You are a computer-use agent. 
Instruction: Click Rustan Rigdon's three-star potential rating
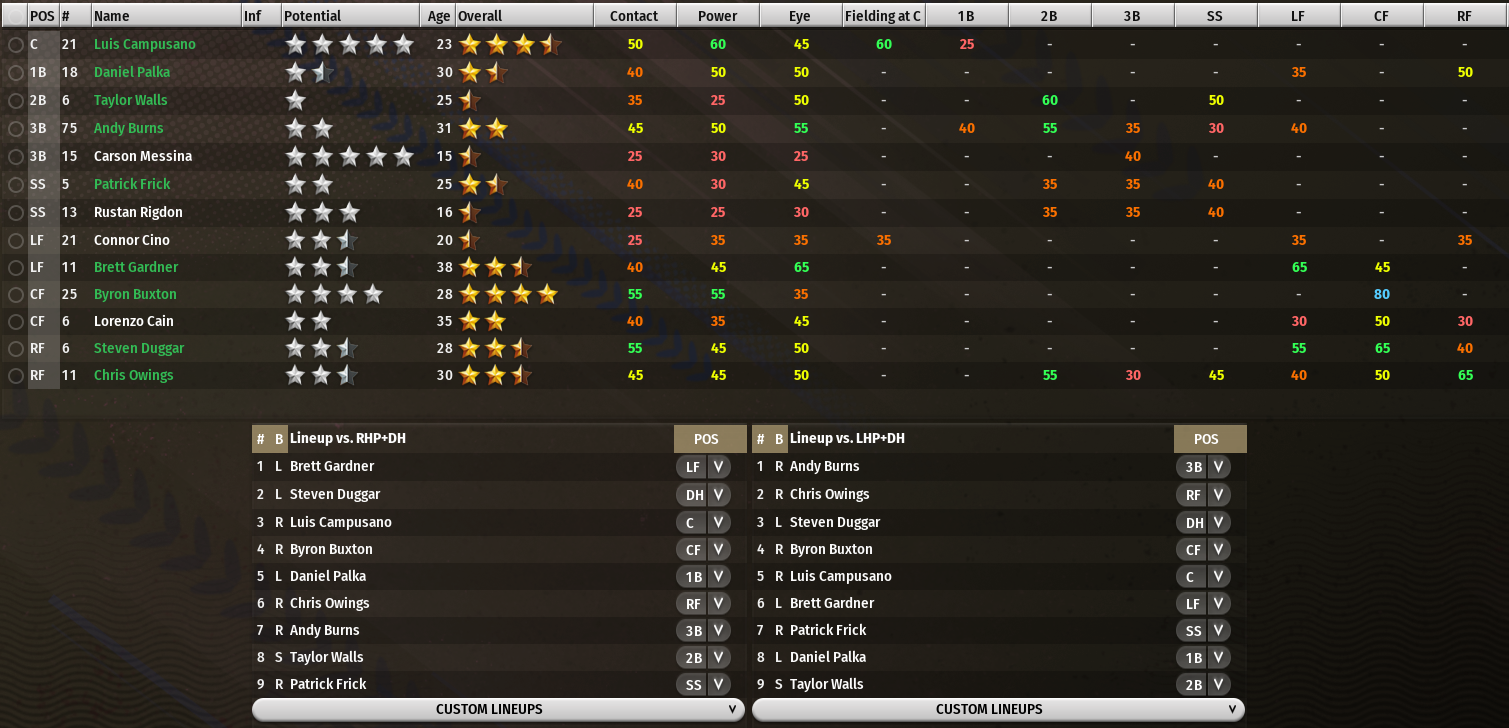tap(322, 212)
